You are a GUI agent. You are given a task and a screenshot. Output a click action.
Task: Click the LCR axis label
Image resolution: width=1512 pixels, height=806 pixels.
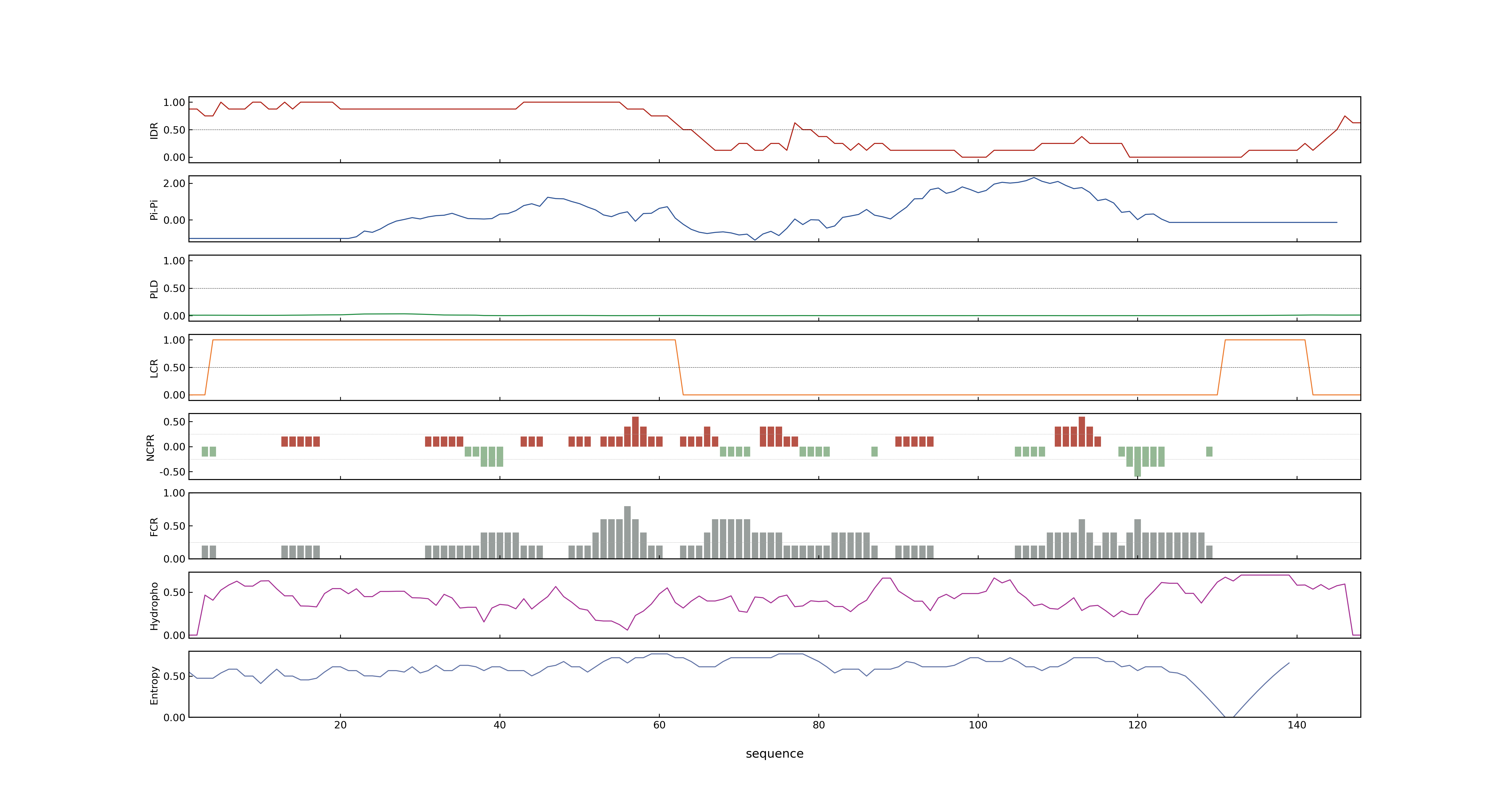[154, 368]
